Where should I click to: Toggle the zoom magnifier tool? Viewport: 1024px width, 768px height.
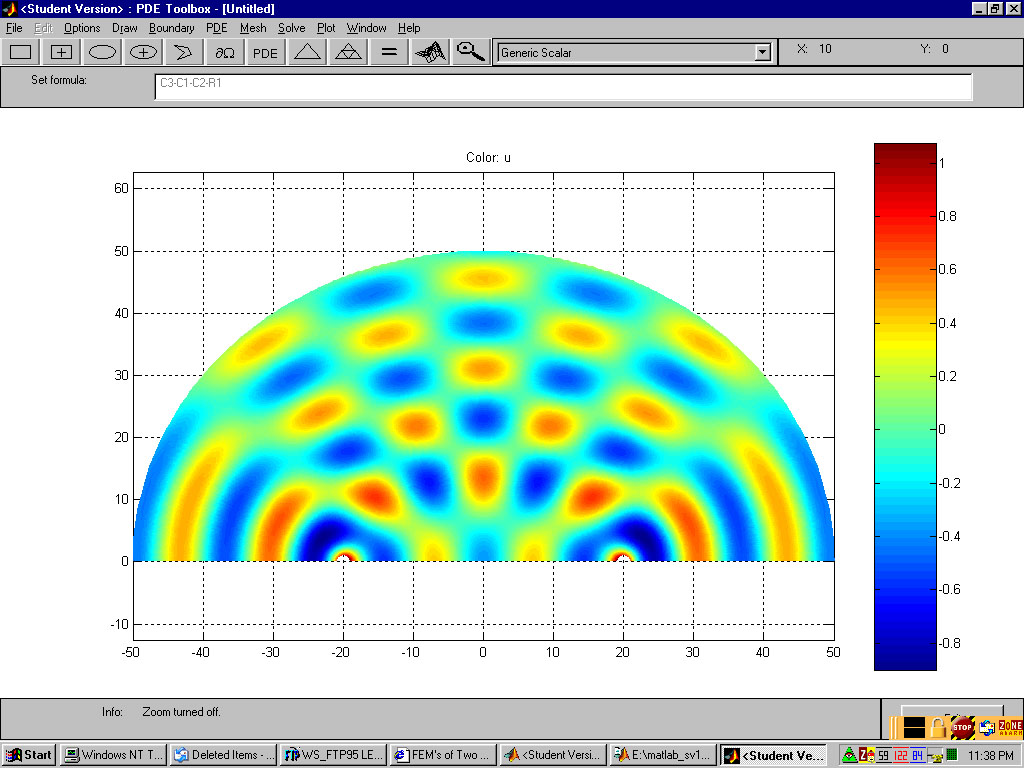pyautogui.click(x=471, y=52)
